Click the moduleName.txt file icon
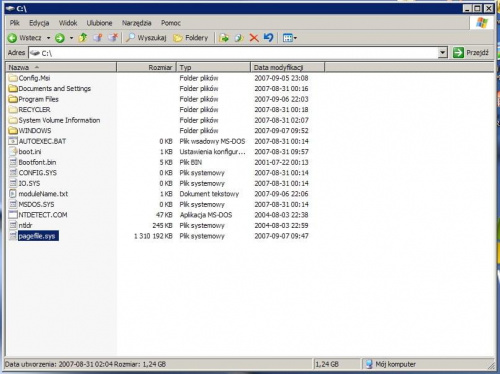Image resolution: width=500 pixels, height=374 pixels. 13,194
